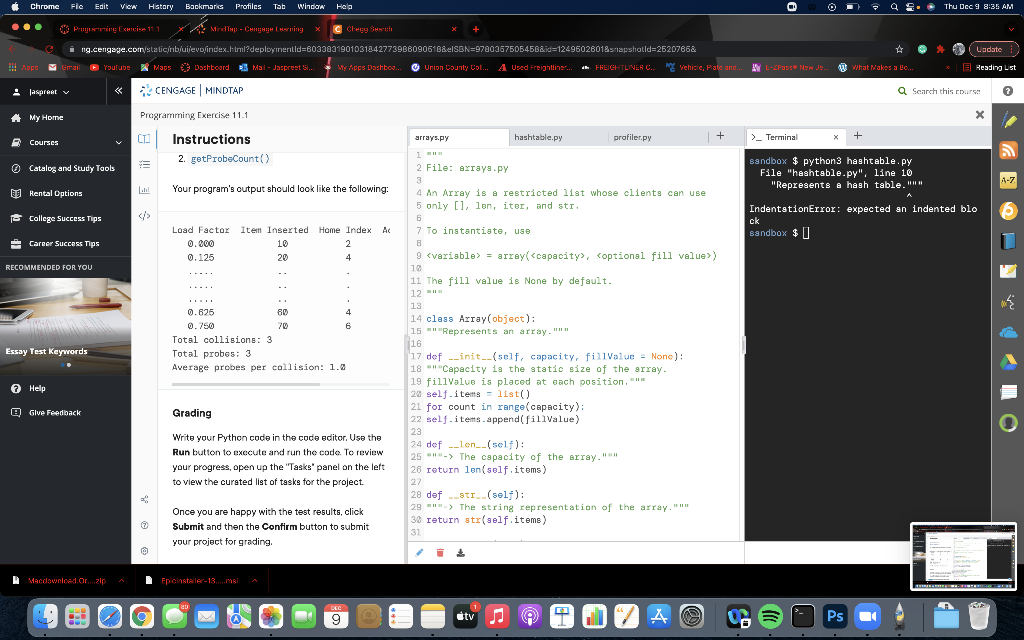
Task: Click the pencil rename icon below editor
Action: (x=419, y=551)
